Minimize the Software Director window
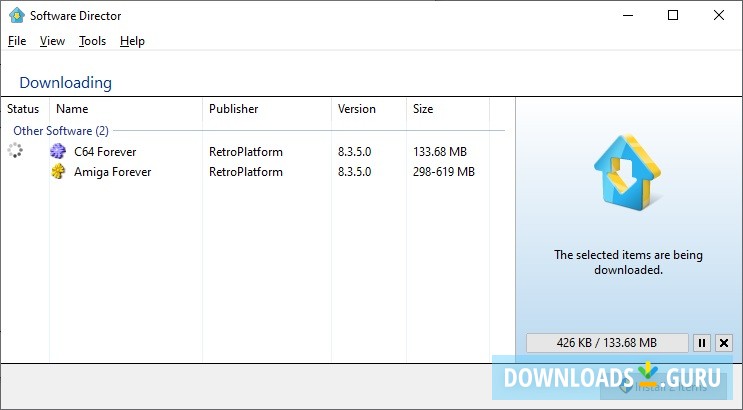 [628, 15]
